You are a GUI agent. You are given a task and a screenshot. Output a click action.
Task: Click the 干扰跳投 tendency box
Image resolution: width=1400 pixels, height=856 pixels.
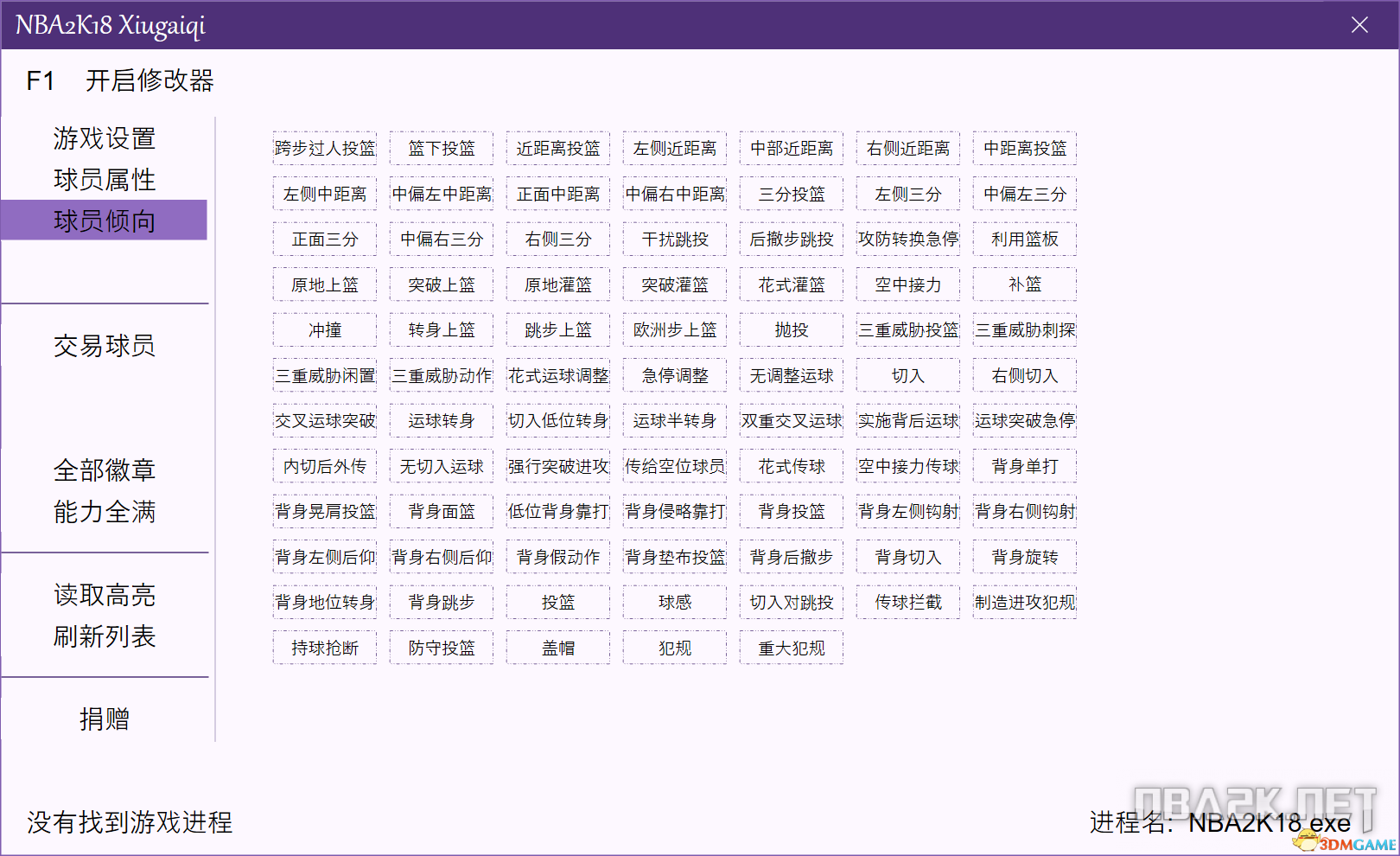pos(675,239)
